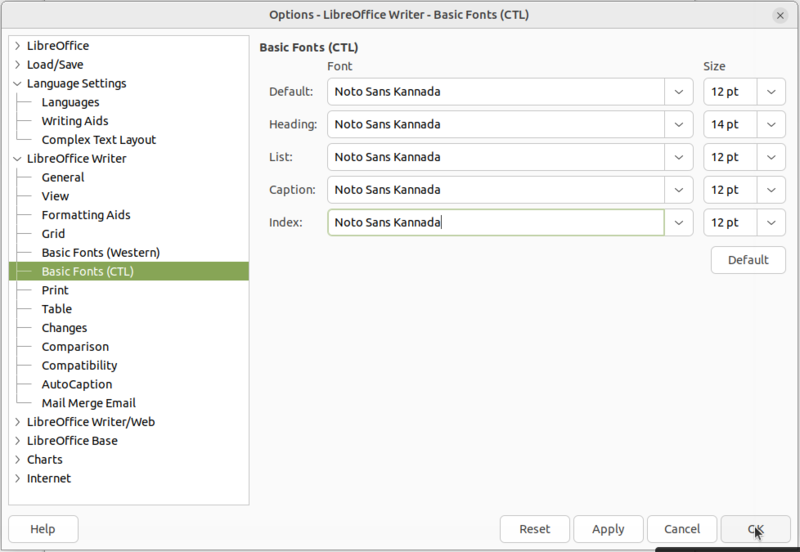
Task: Open the Caption size dropdown arrow
Action: point(771,190)
